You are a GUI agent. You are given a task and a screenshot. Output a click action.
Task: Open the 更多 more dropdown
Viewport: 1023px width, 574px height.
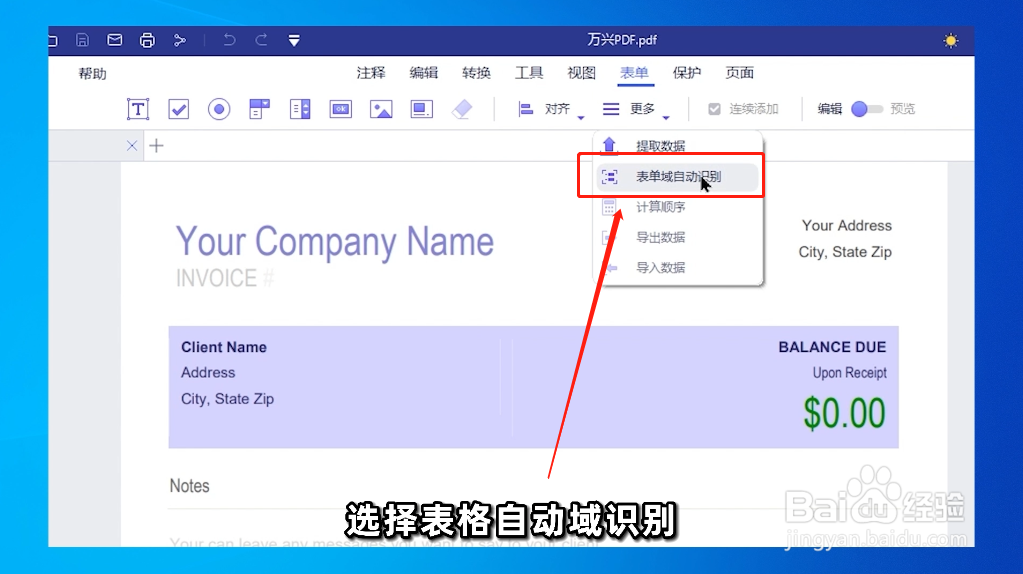coord(636,109)
